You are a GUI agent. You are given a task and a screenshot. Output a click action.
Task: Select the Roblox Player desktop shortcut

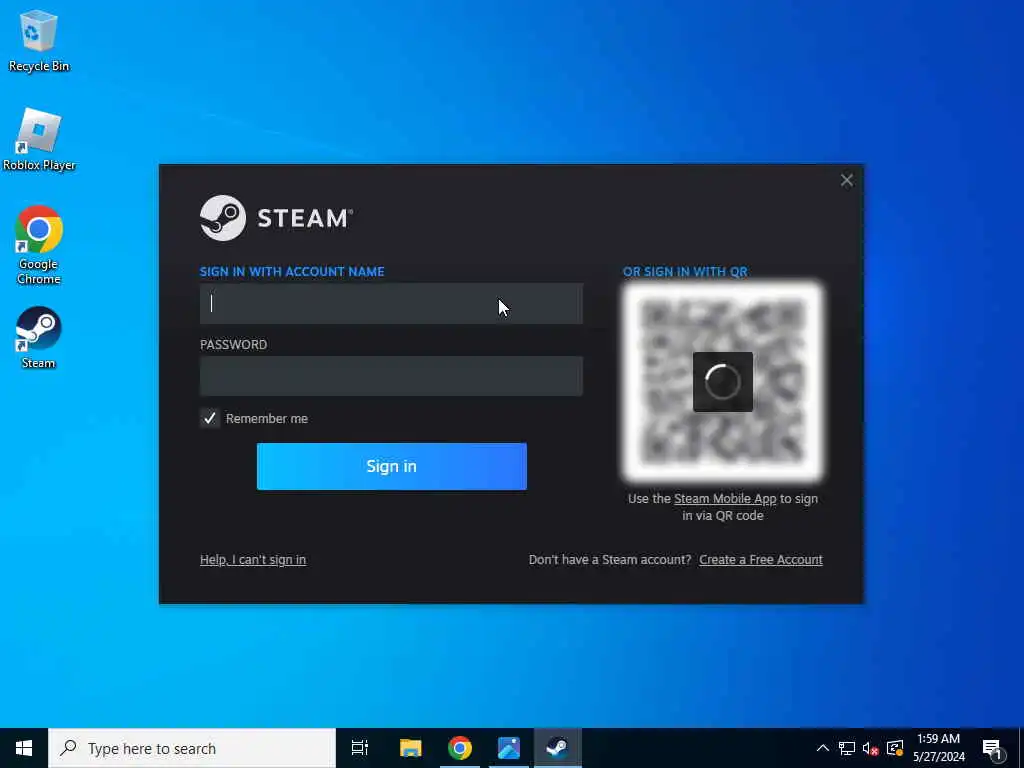coord(39,140)
